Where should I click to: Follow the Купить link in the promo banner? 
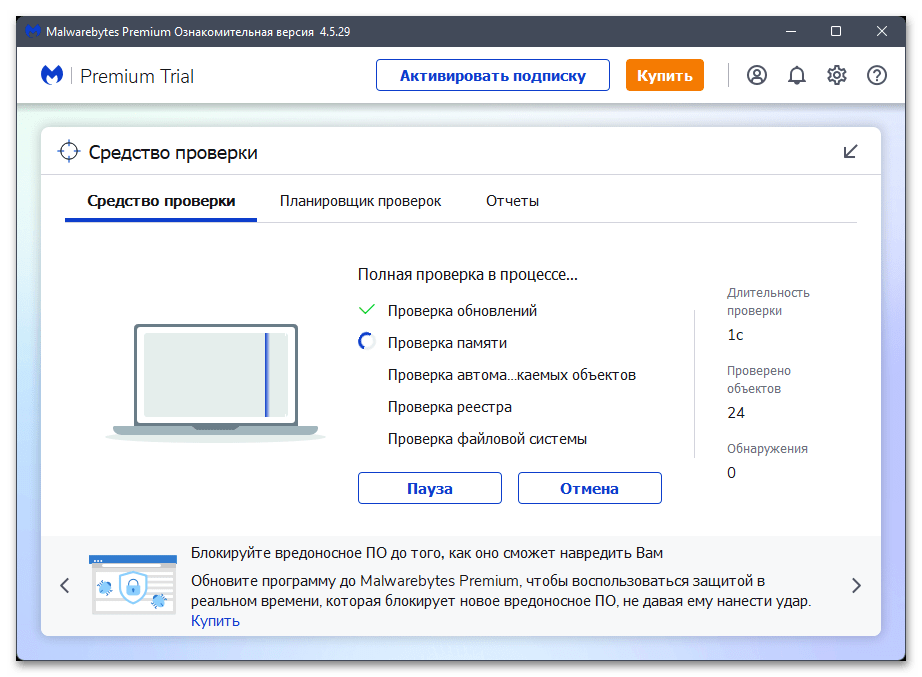[x=215, y=621]
